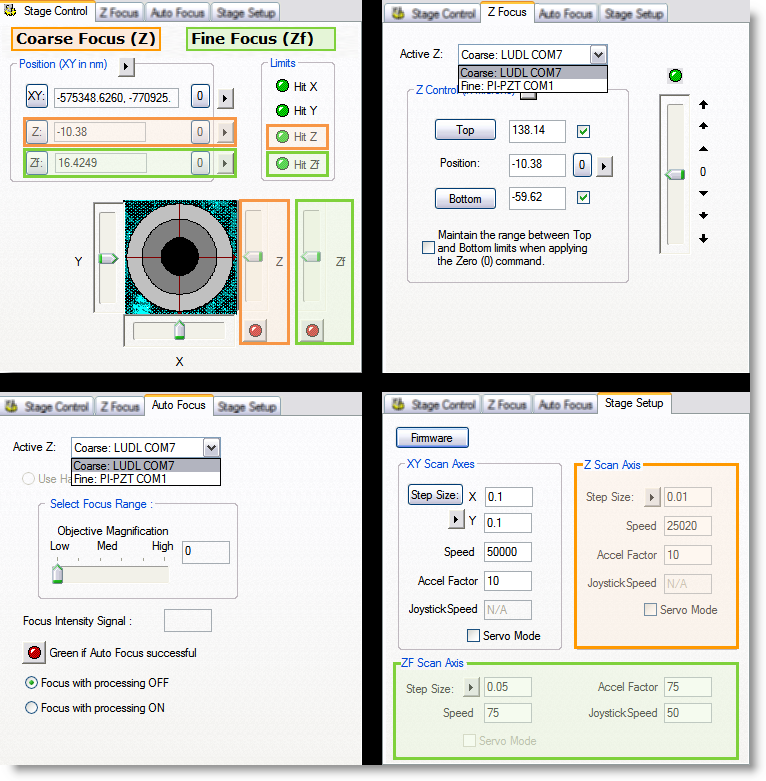Screen dimensions: 766x781
Task: Click the arrow button beside Position (XY in nm)
Action: point(126,66)
